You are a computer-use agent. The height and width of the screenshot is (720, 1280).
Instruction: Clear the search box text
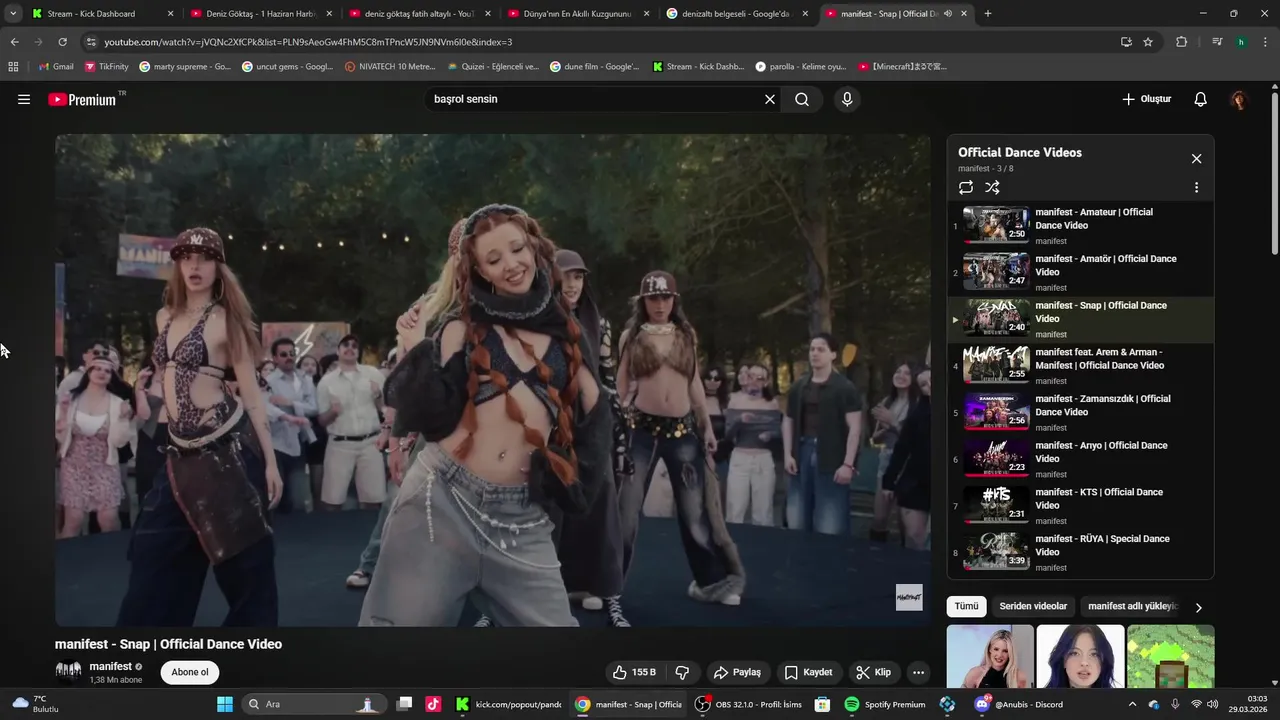click(770, 99)
